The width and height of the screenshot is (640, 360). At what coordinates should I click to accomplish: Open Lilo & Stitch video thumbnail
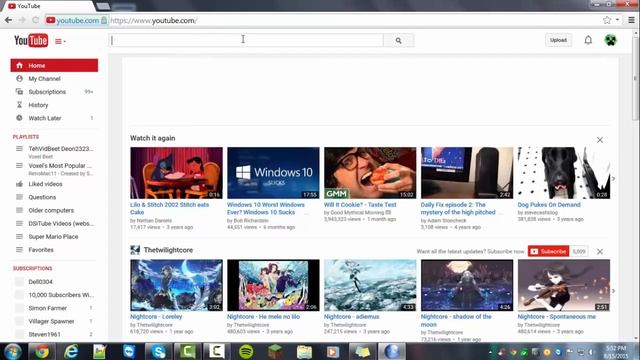coord(176,173)
